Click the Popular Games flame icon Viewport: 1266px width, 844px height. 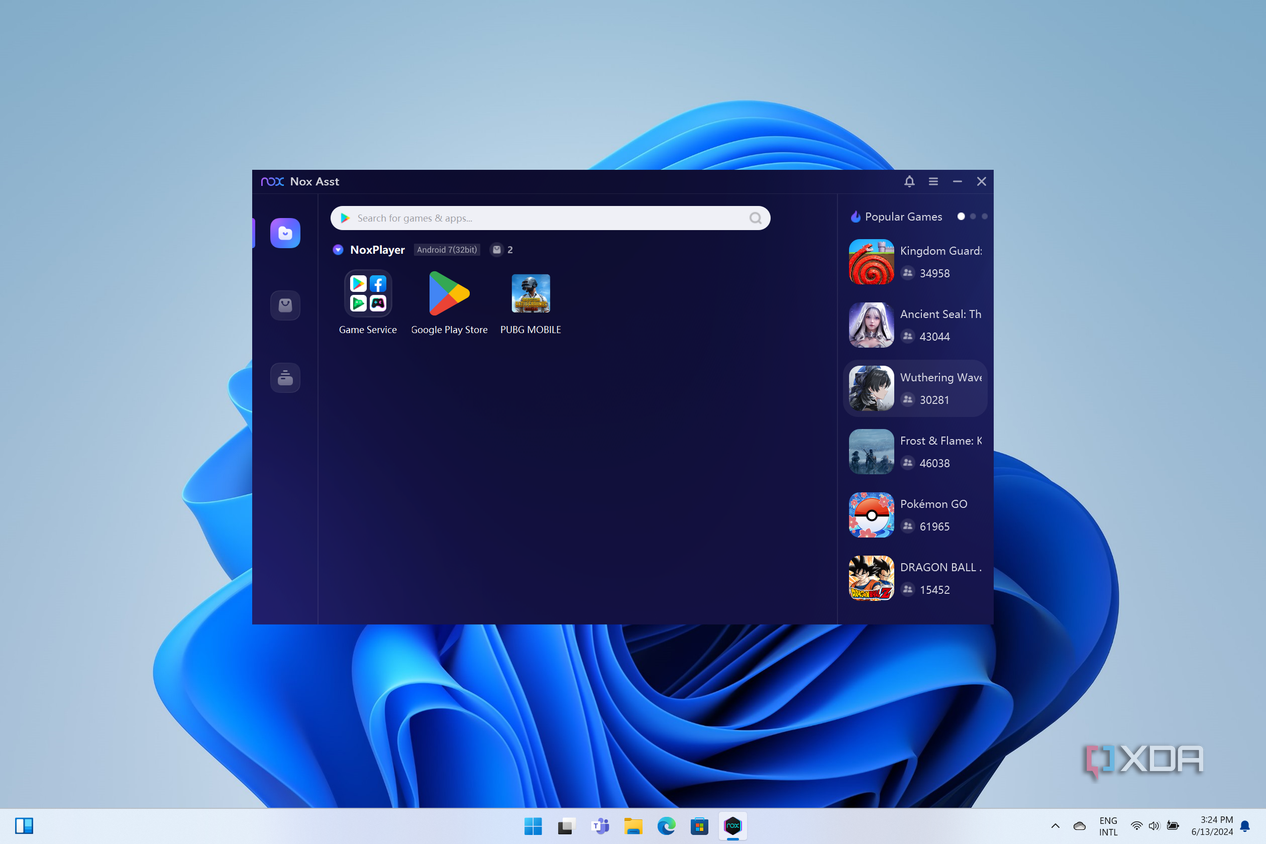pyautogui.click(x=855, y=217)
